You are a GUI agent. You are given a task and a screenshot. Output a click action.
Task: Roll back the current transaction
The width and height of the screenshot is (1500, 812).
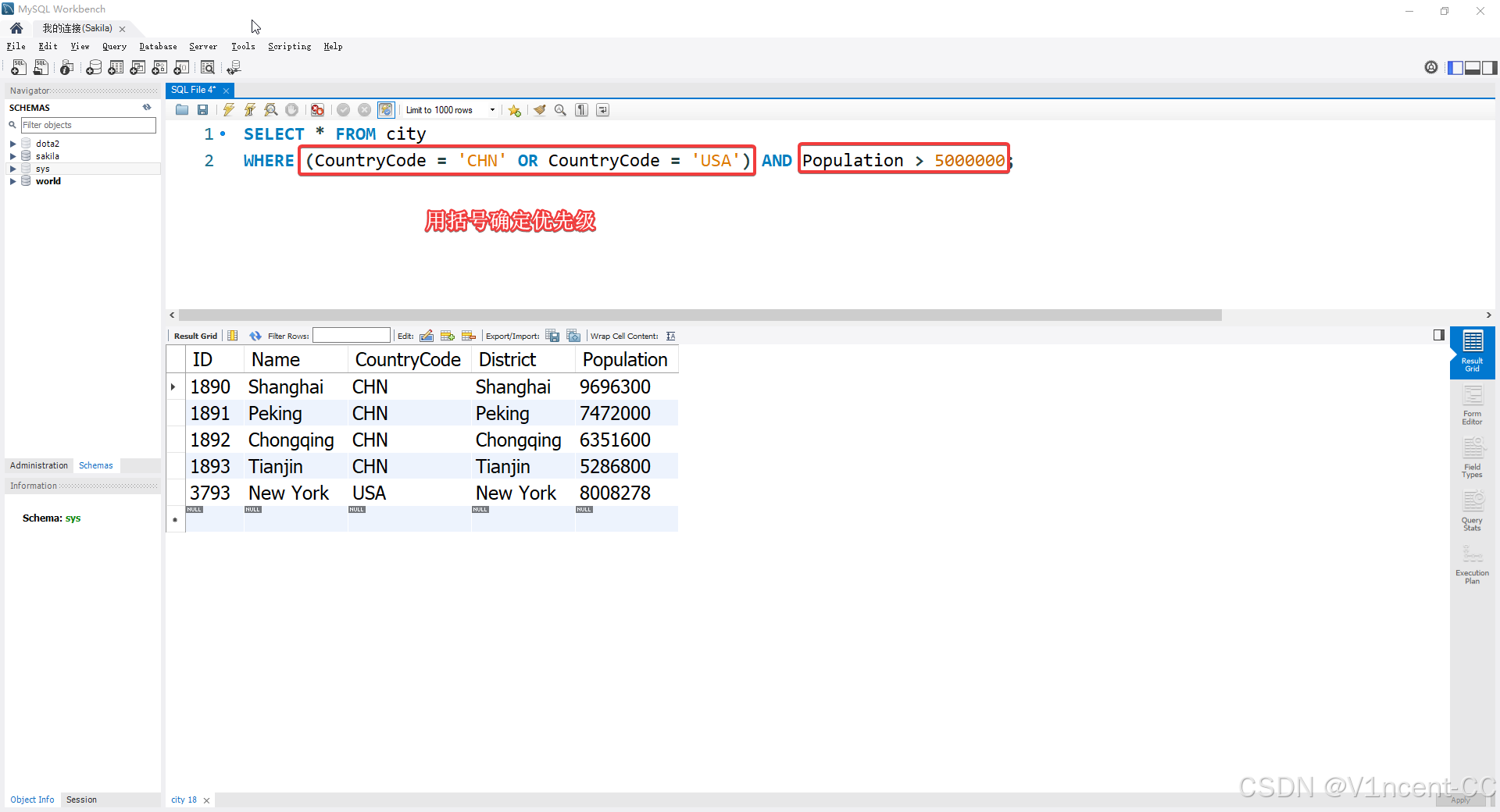[x=364, y=110]
